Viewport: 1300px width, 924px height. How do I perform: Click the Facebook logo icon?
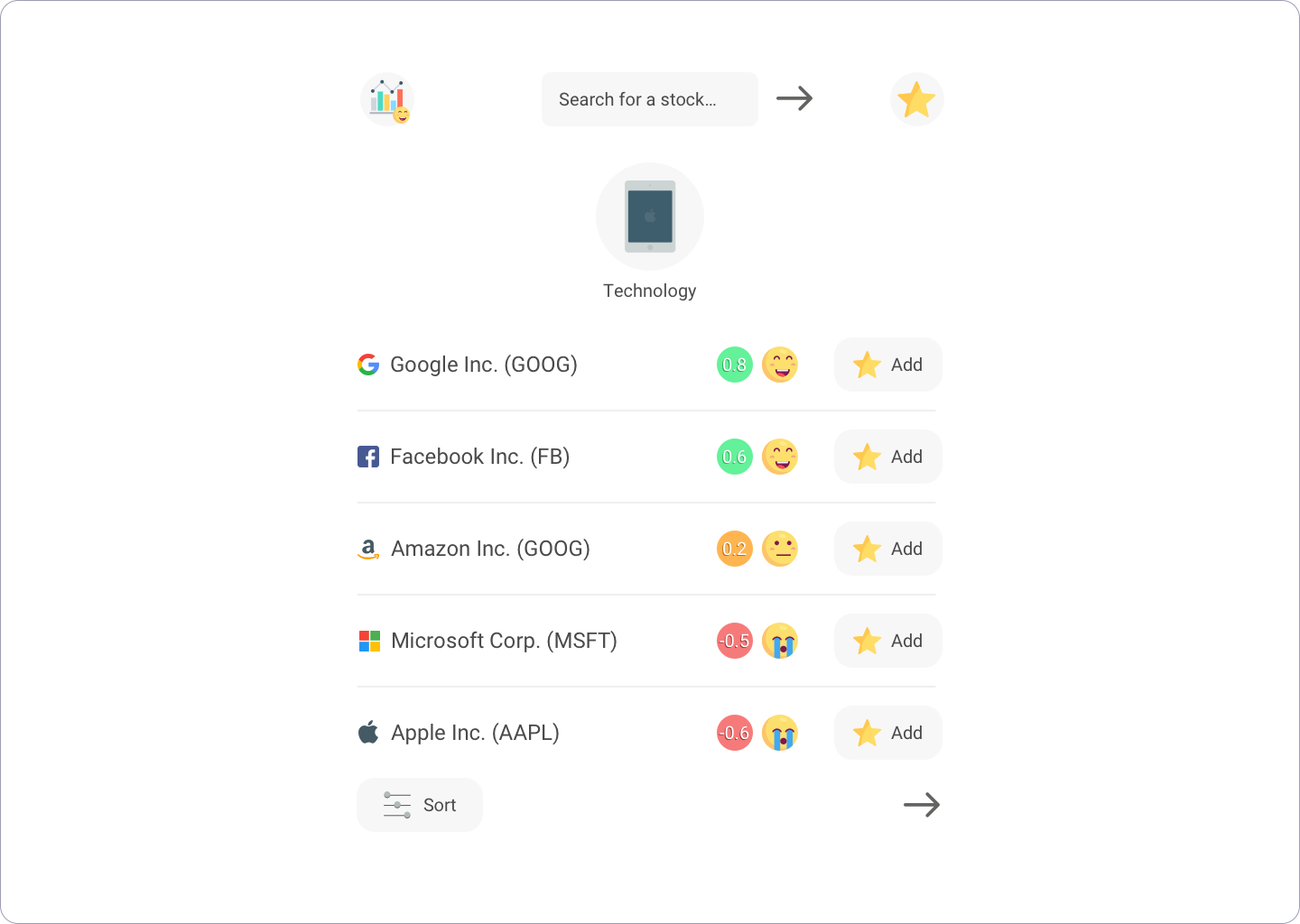368,457
